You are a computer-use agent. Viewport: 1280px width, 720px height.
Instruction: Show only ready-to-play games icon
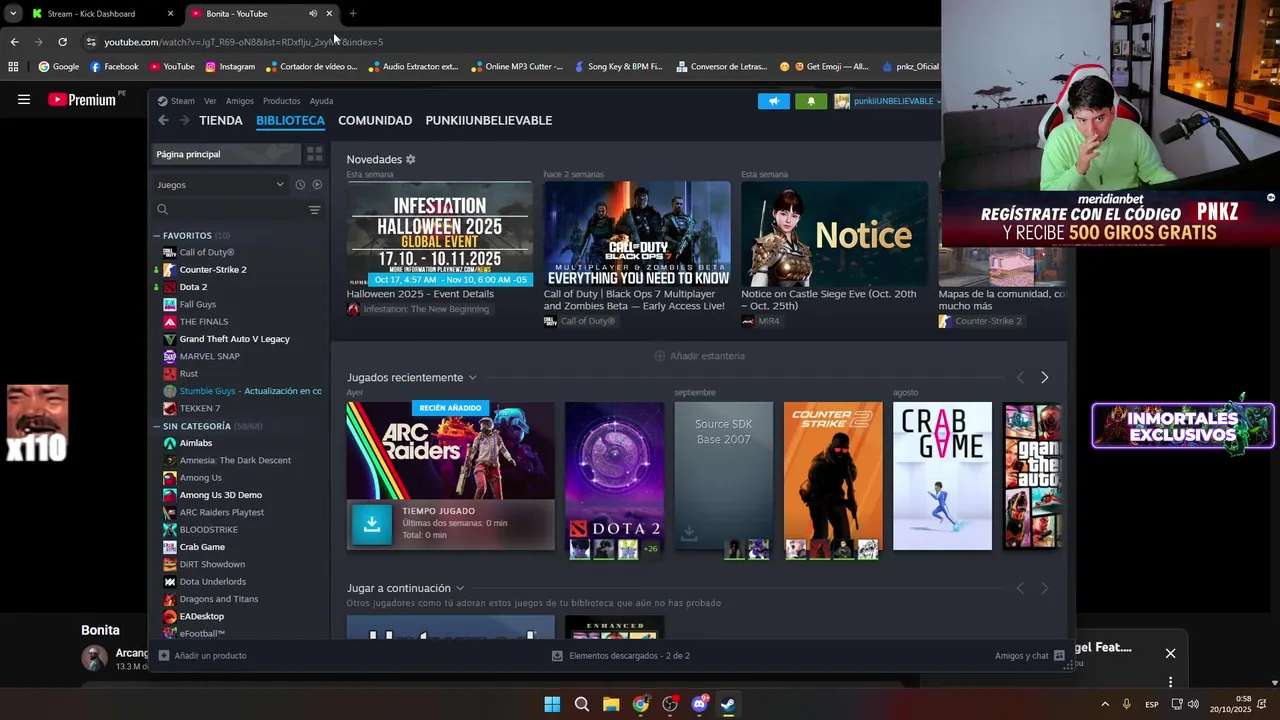pyautogui.click(x=317, y=185)
